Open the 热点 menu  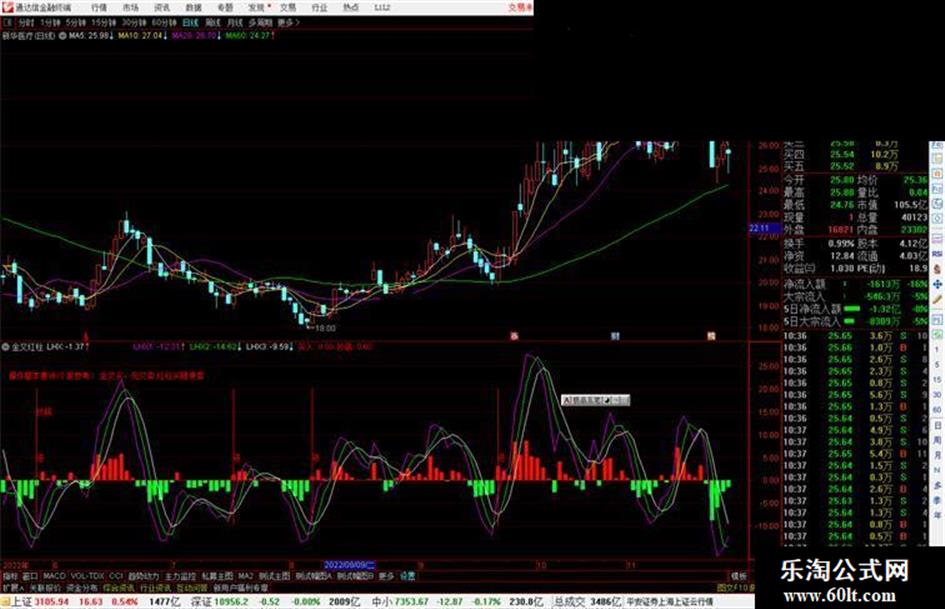click(351, 7)
